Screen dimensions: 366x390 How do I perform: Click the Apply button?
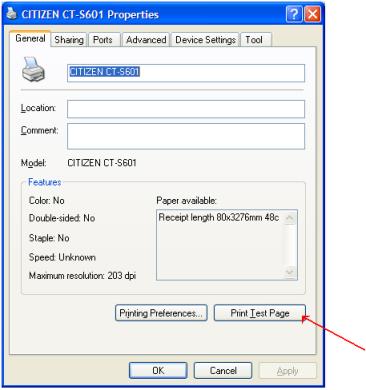(287, 370)
